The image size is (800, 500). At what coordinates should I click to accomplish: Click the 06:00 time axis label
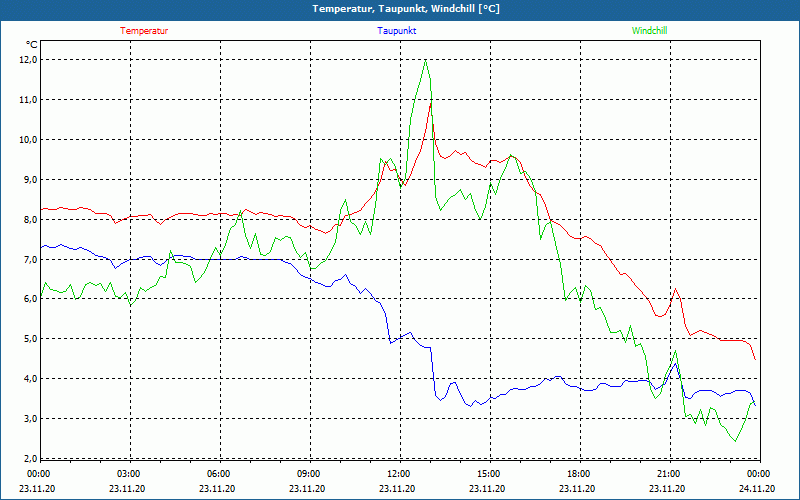(219, 474)
